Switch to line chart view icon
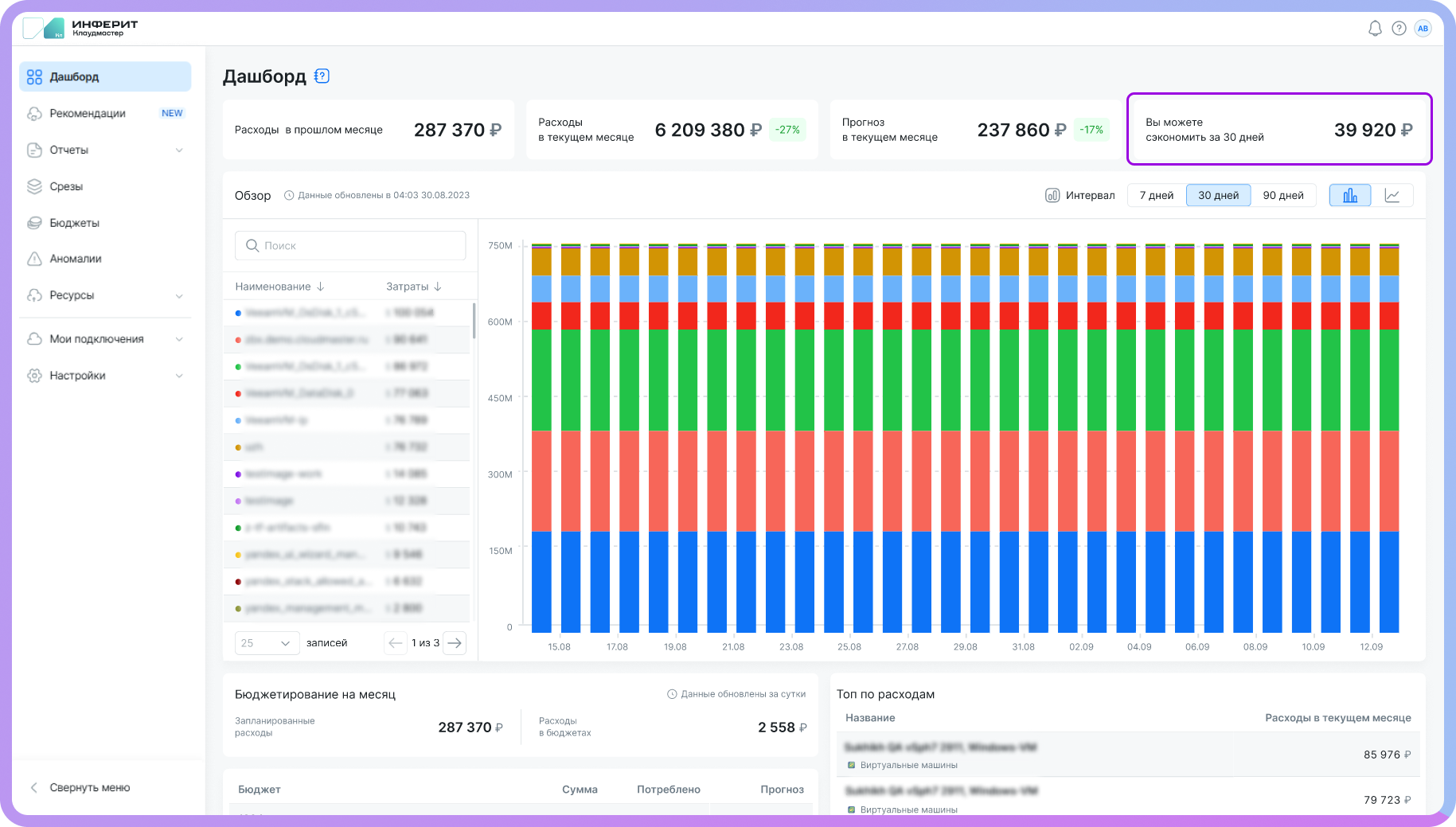 (1392, 196)
